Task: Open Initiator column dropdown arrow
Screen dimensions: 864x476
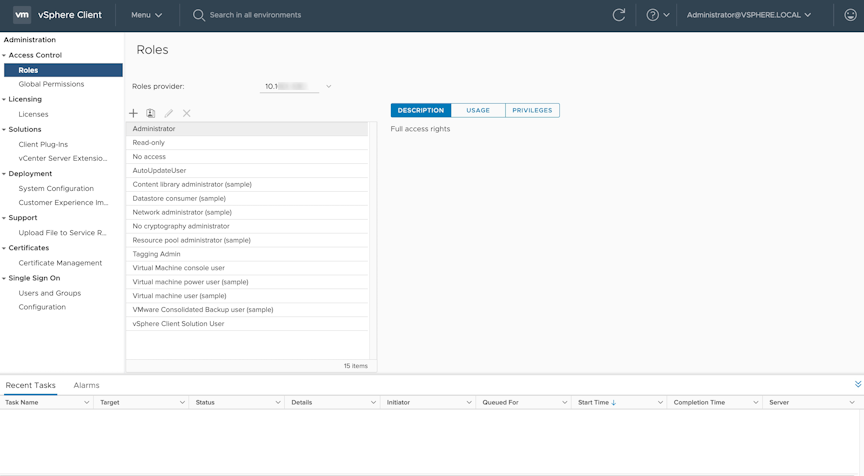Action: [469, 403]
